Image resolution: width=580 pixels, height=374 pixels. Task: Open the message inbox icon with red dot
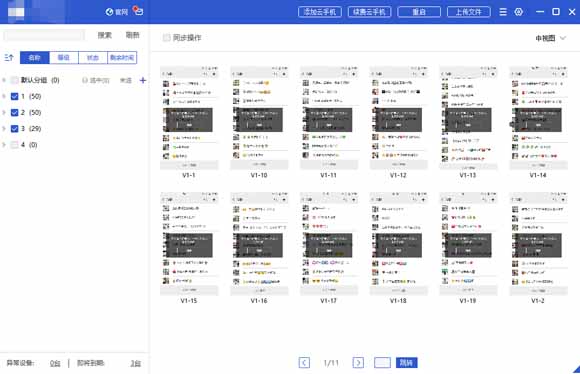(x=138, y=11)
